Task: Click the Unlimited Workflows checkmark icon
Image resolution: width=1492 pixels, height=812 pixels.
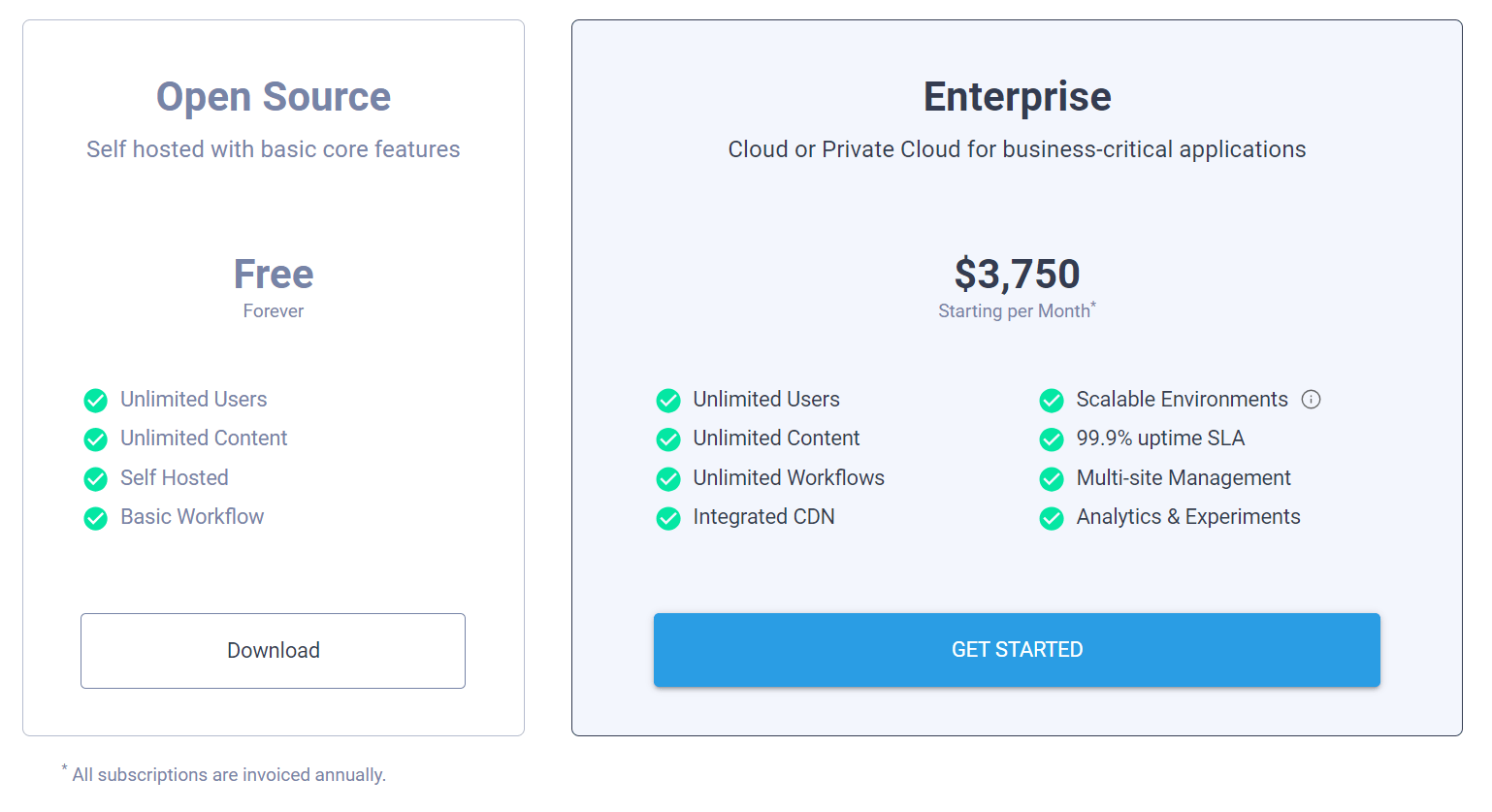Action: tap(667, 478)
